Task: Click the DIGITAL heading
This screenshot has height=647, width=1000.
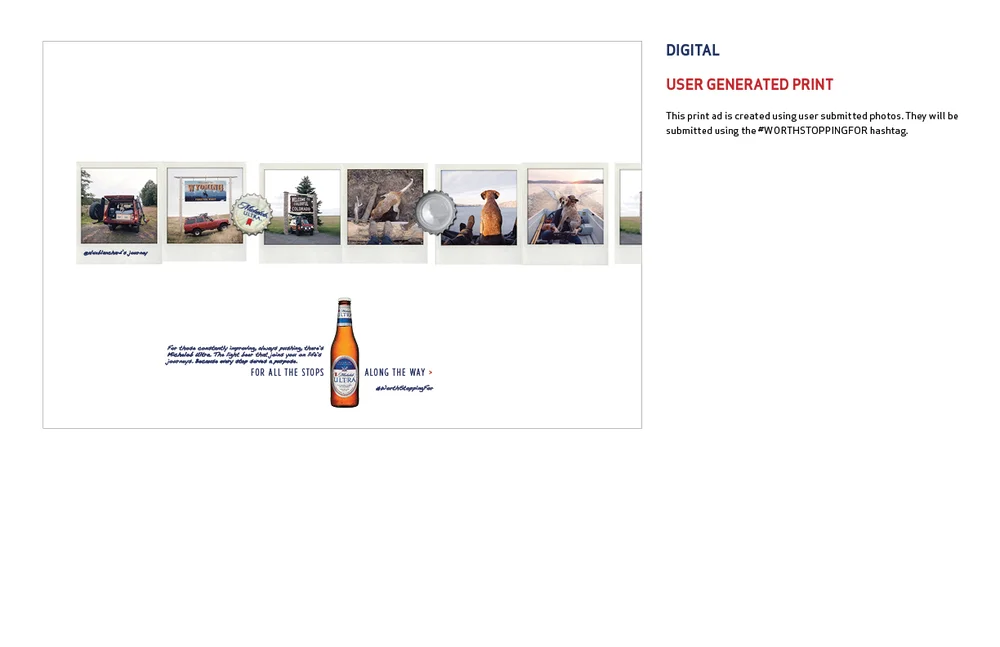Action: pyautogui.click(x=693, y=50)
